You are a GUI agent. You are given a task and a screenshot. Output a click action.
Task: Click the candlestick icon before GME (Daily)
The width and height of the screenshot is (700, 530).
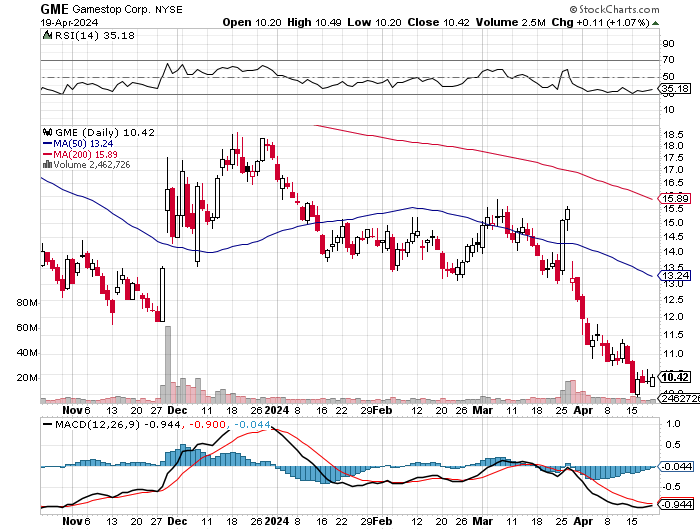47,132
